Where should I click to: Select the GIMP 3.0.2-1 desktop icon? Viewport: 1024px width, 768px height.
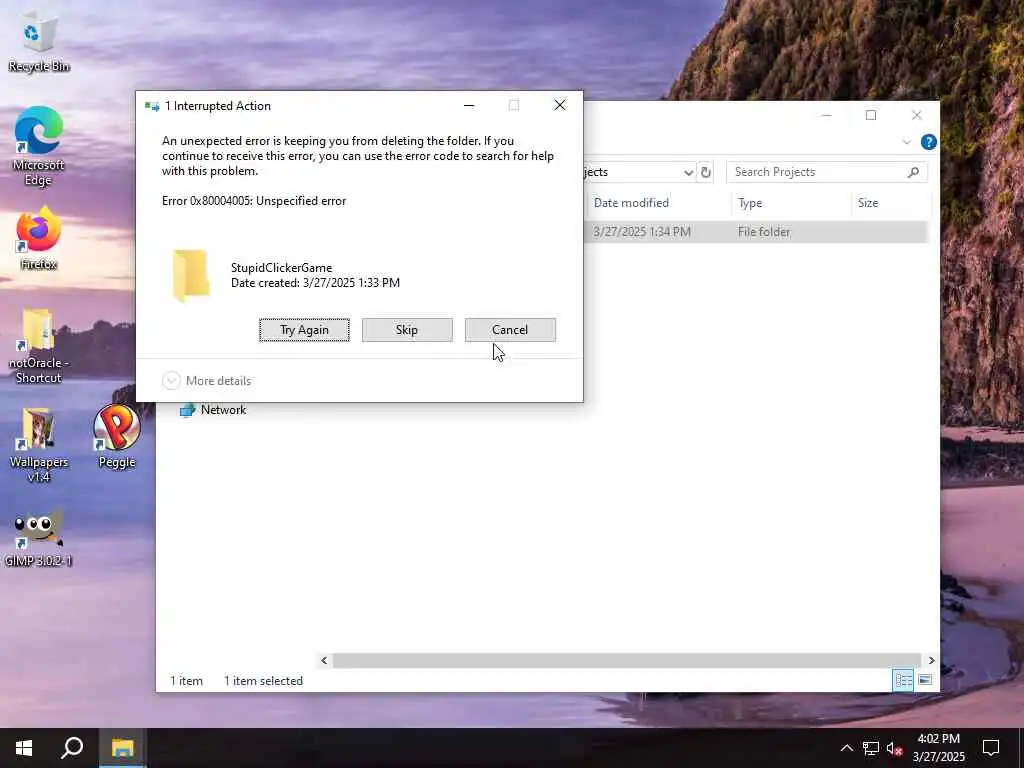[39, 537]
